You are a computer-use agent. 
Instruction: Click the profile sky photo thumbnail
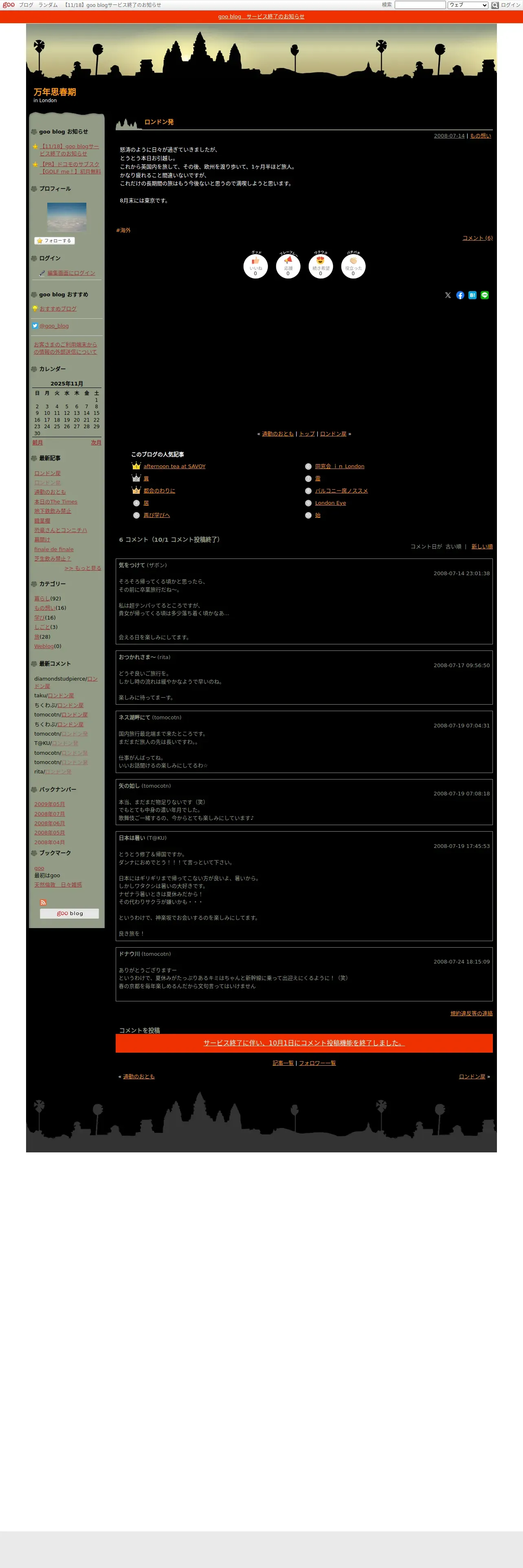click(67, 217)
